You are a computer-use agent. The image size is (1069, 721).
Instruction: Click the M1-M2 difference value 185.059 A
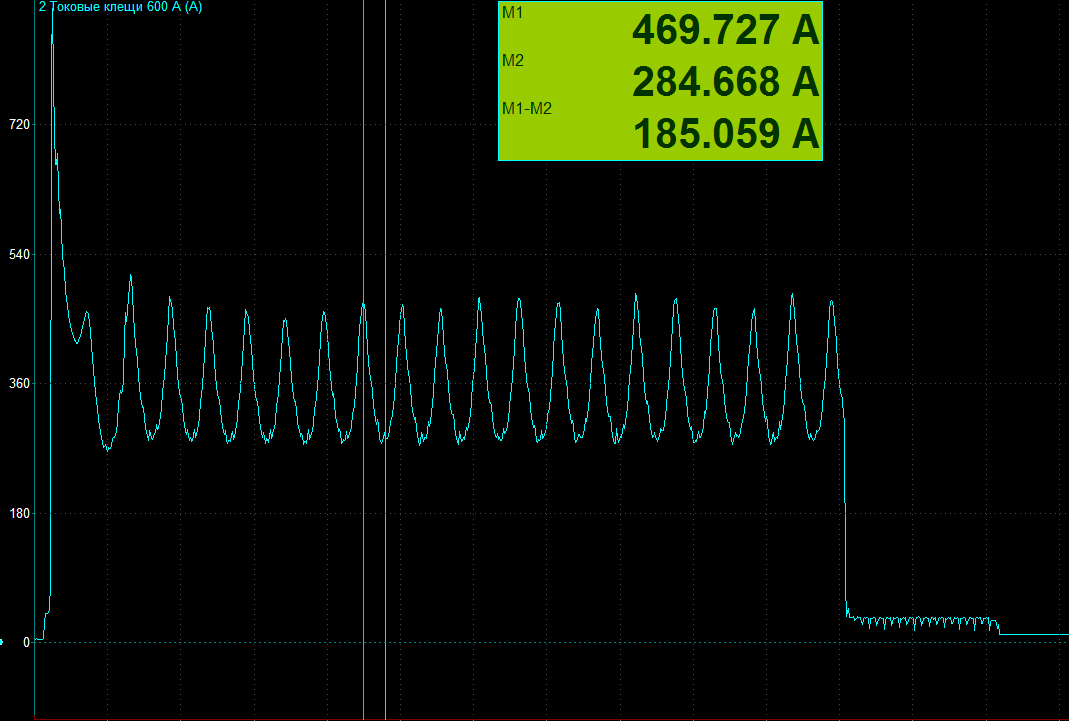(725, 133)
